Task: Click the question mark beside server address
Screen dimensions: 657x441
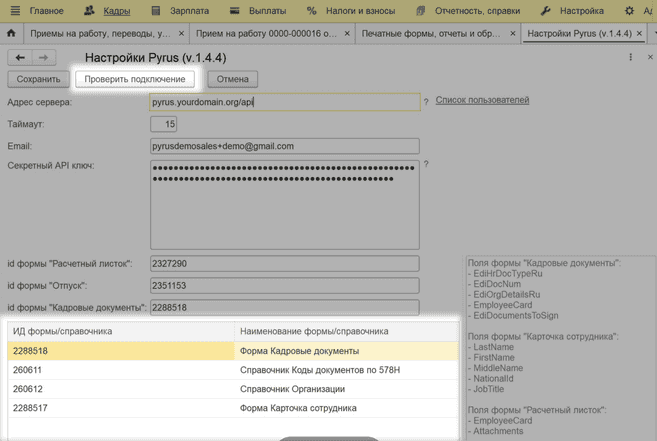Action: pyautogui.click(x=426, y=102)
